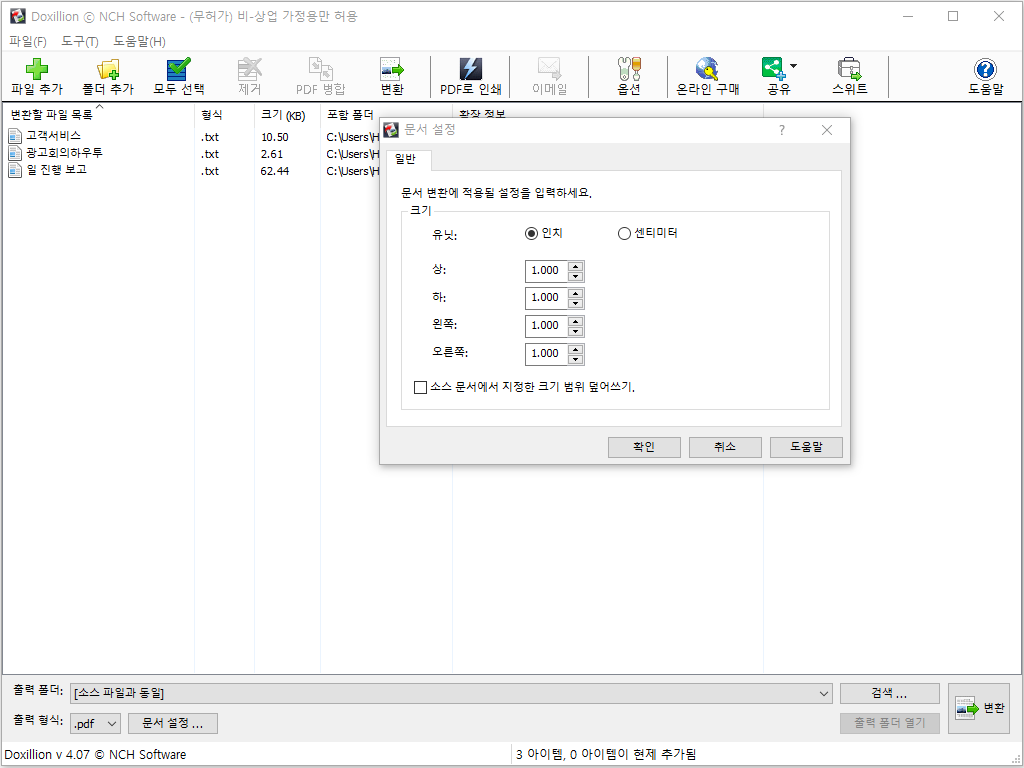Click the Select All (모두 선택) icon
Viewport: 1024px width, 768px height.
click(178, 69)
